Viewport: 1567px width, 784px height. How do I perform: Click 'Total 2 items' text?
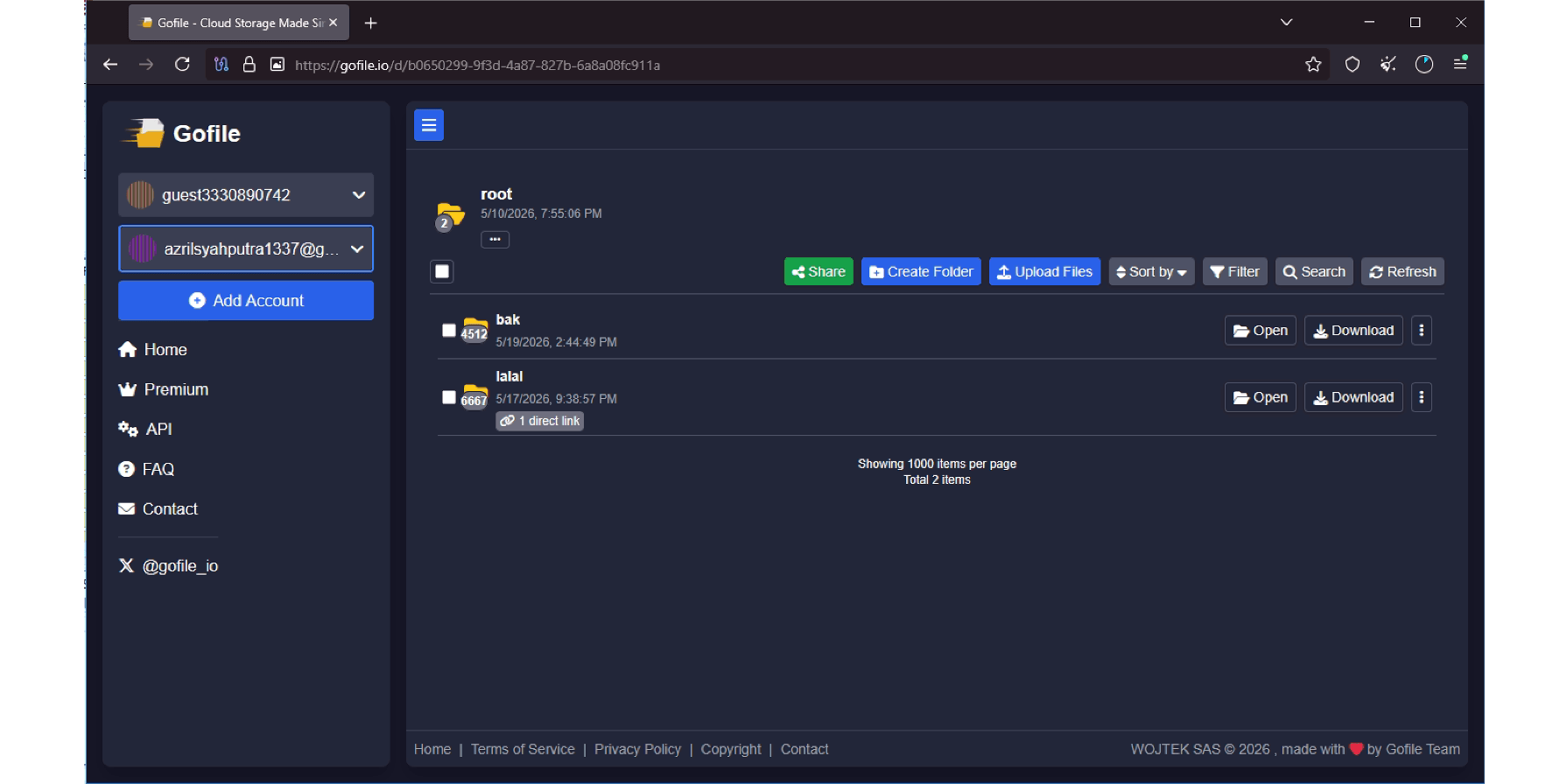tap(937, 479)
